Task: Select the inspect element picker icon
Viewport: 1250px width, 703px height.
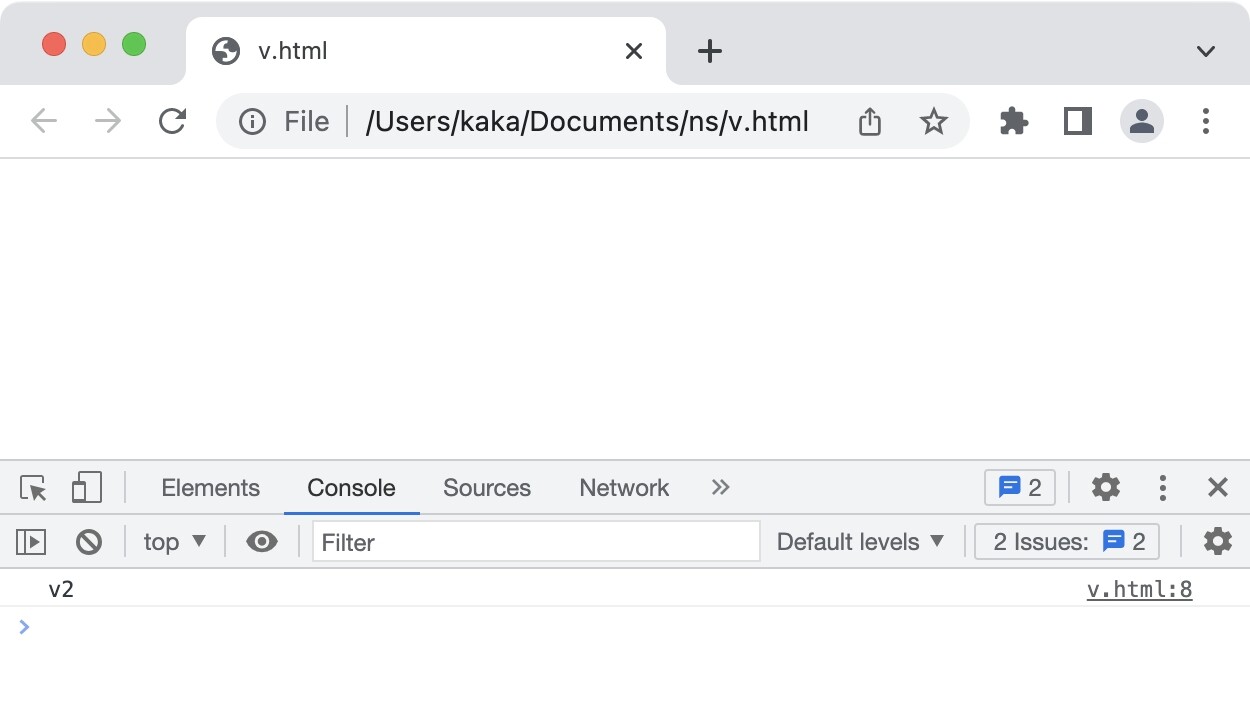Action: [33, 488]
